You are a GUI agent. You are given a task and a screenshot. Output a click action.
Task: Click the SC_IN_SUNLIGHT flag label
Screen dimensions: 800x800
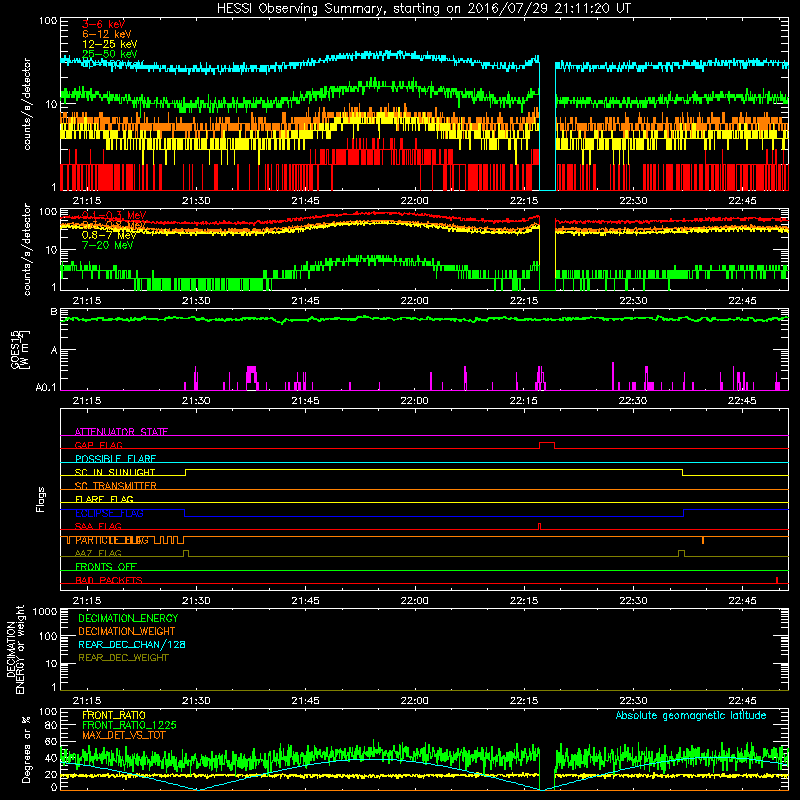tap(115, 472)
